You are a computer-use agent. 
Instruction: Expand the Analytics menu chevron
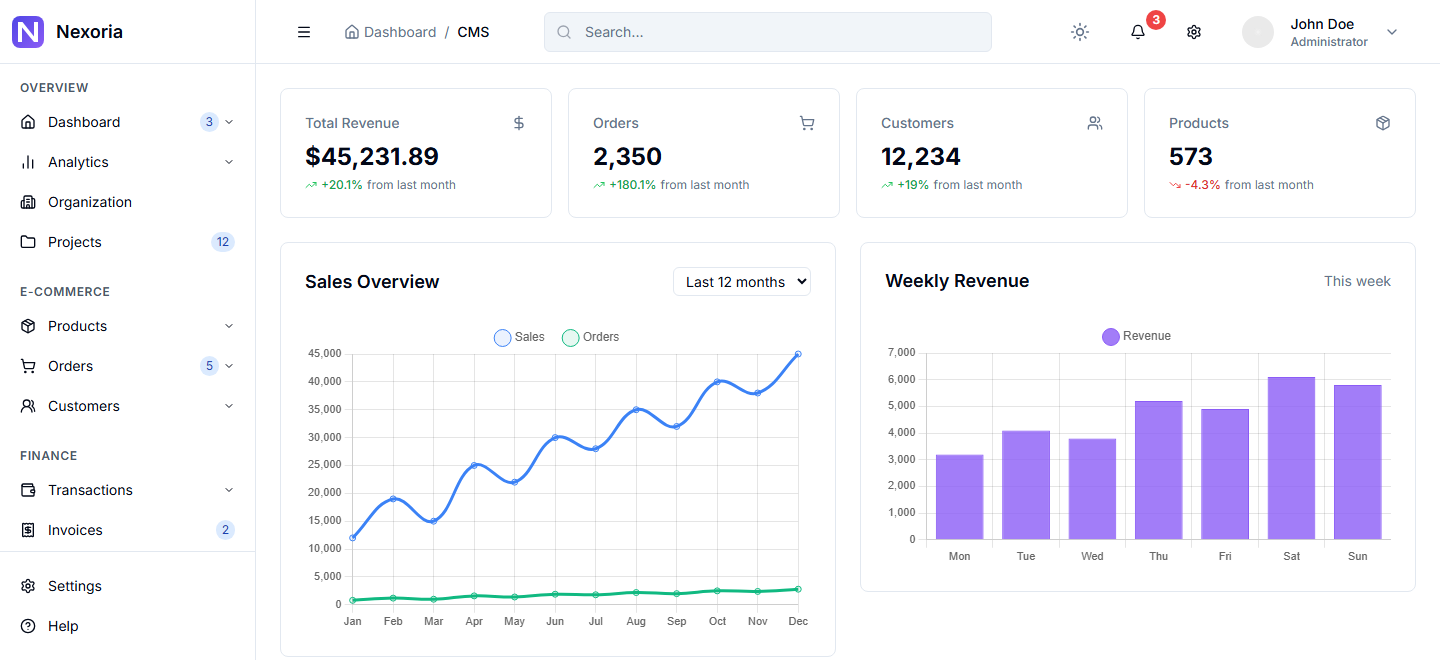(229, 162)
